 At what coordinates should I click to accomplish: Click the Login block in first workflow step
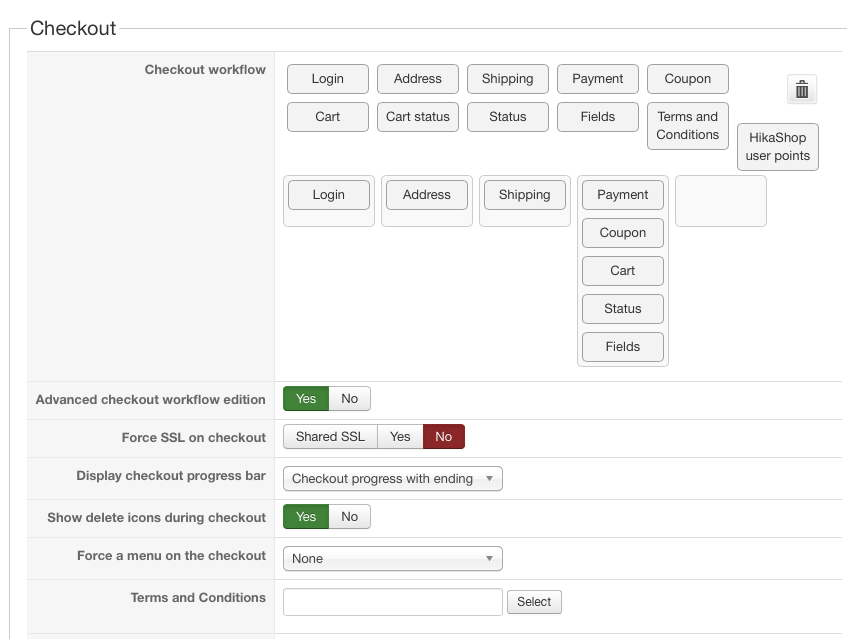point(328,195)
